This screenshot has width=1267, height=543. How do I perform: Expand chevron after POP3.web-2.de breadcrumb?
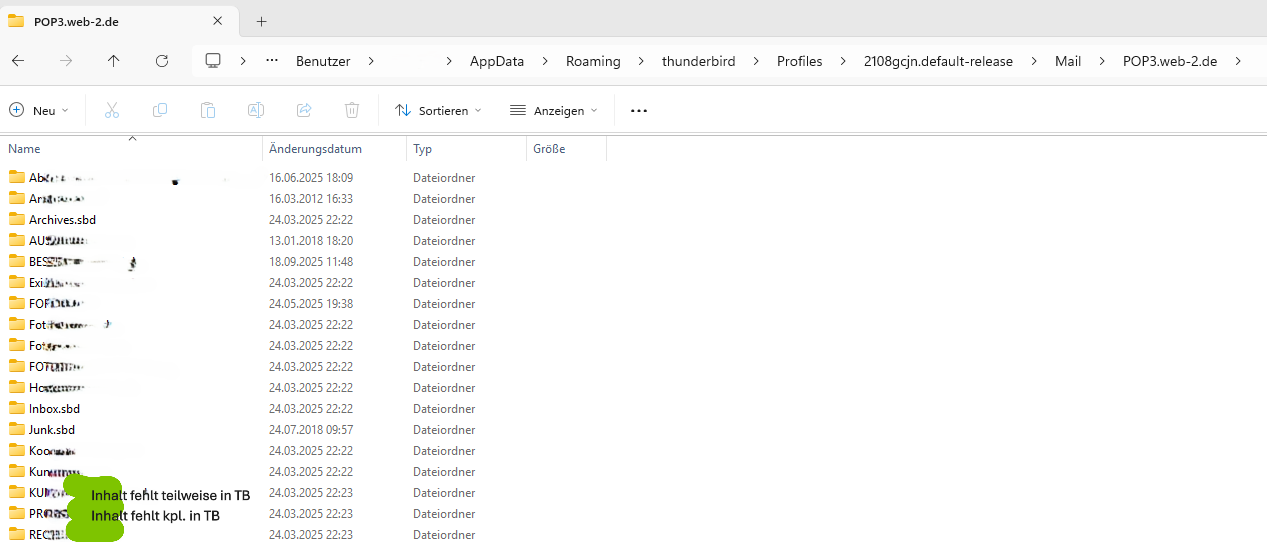click(1238, 61)
